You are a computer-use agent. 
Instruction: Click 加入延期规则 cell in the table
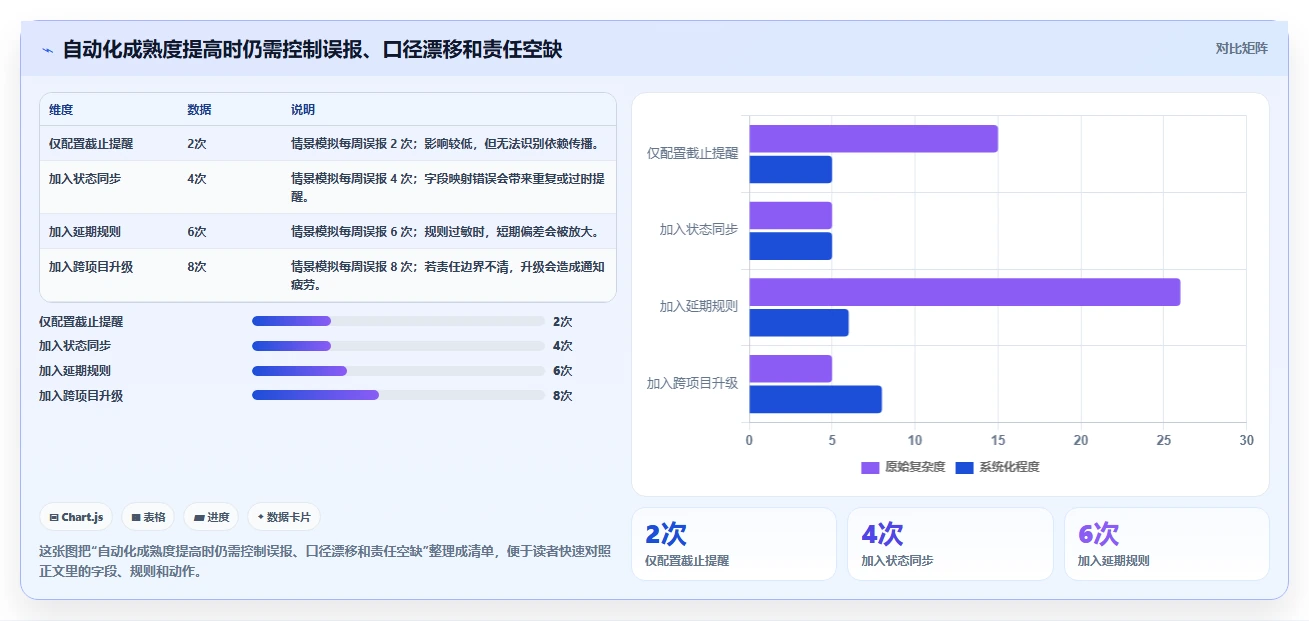[85, 231]
